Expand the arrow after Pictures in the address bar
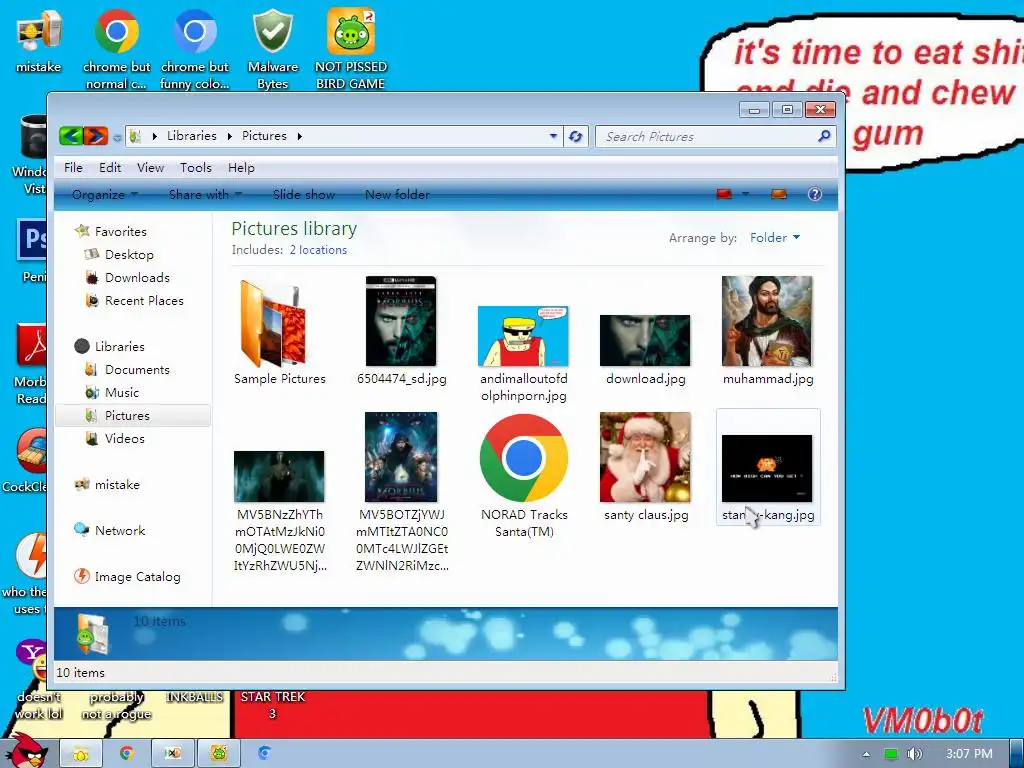Screen dimensions: 1024x768 pos(300,136)
